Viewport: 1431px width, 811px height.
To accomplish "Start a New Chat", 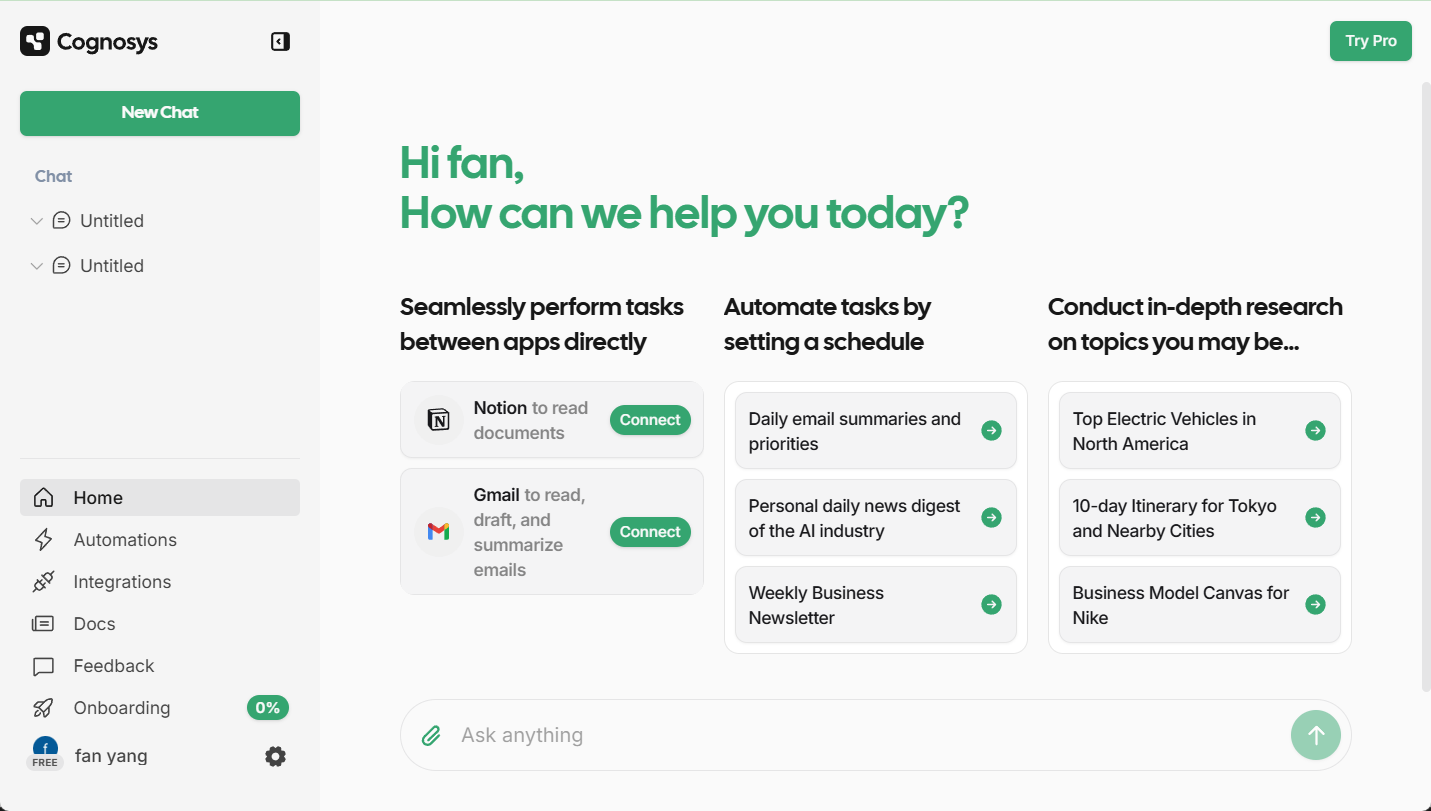I will (x=160, y=113).
